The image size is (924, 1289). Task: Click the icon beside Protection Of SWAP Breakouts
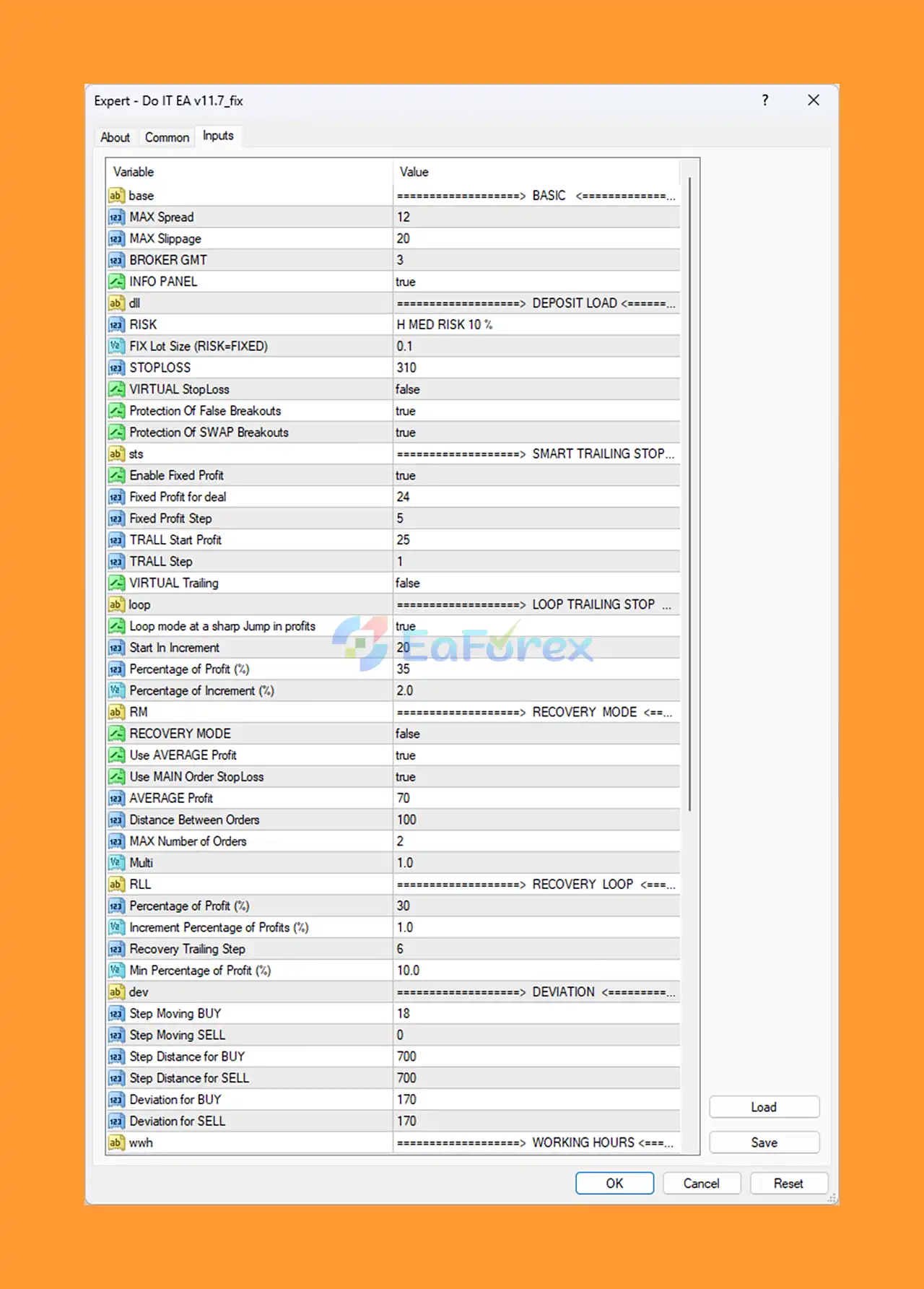click(116, 433)
